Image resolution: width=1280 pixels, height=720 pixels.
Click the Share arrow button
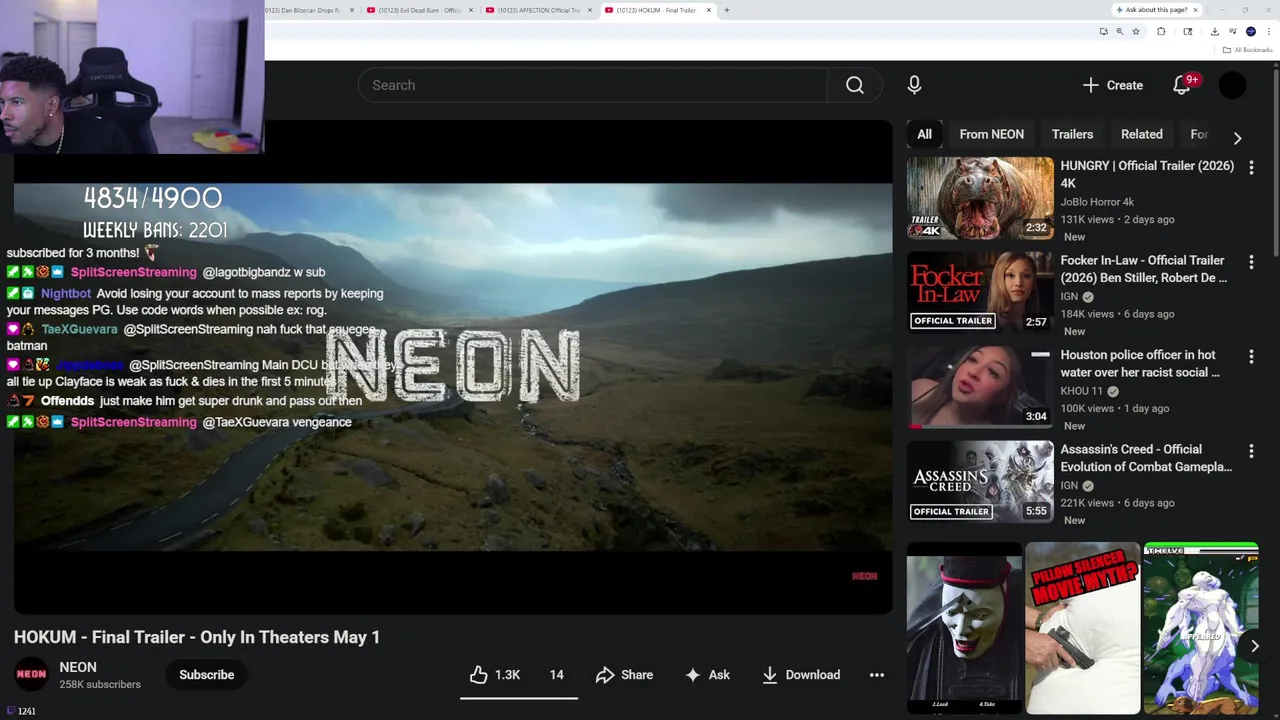point(624,675)
